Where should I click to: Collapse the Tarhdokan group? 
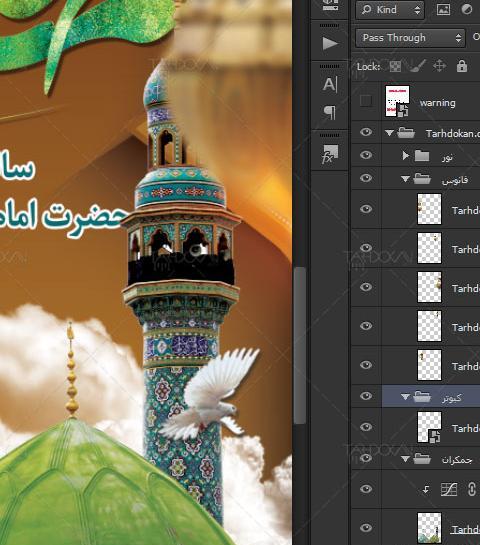[390, 133]
